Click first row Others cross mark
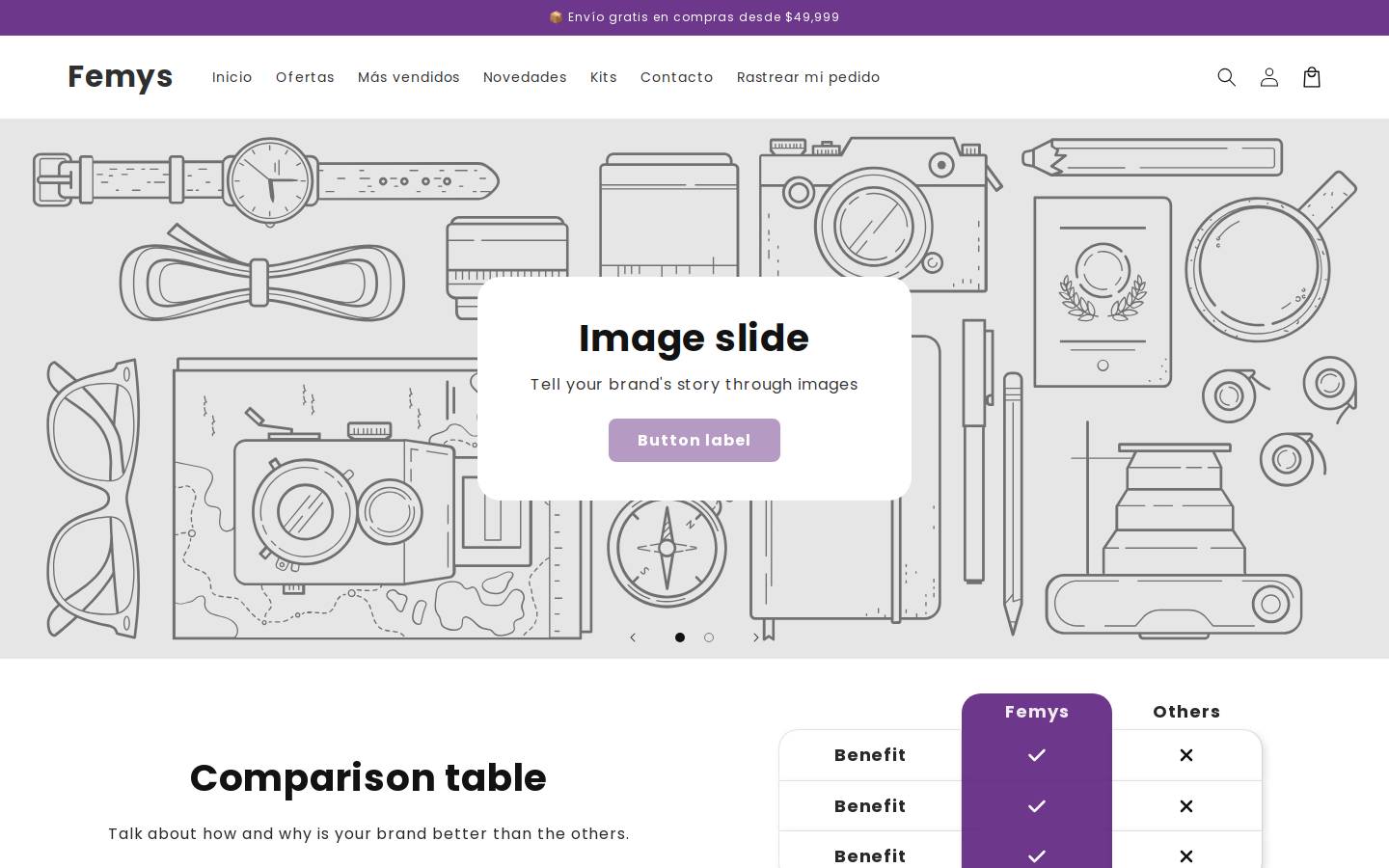Screen dimensions: 1389x868 click(x=1186, y=755)
